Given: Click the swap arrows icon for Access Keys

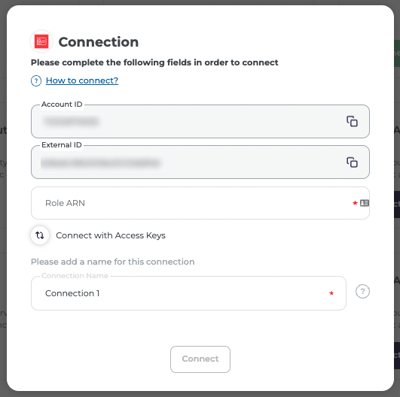Looking at the screenshot, I should [x=40, y=235].
